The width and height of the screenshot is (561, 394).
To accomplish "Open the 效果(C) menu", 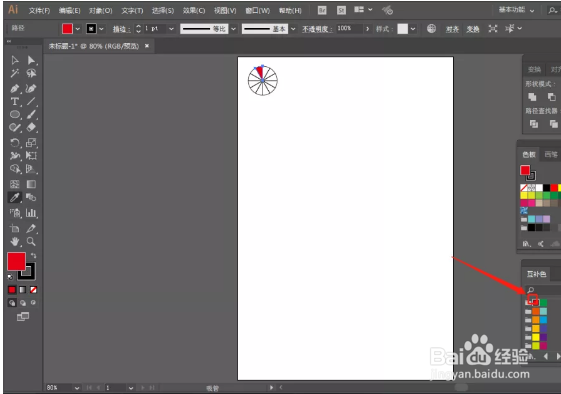I will (x=194, y=11).
